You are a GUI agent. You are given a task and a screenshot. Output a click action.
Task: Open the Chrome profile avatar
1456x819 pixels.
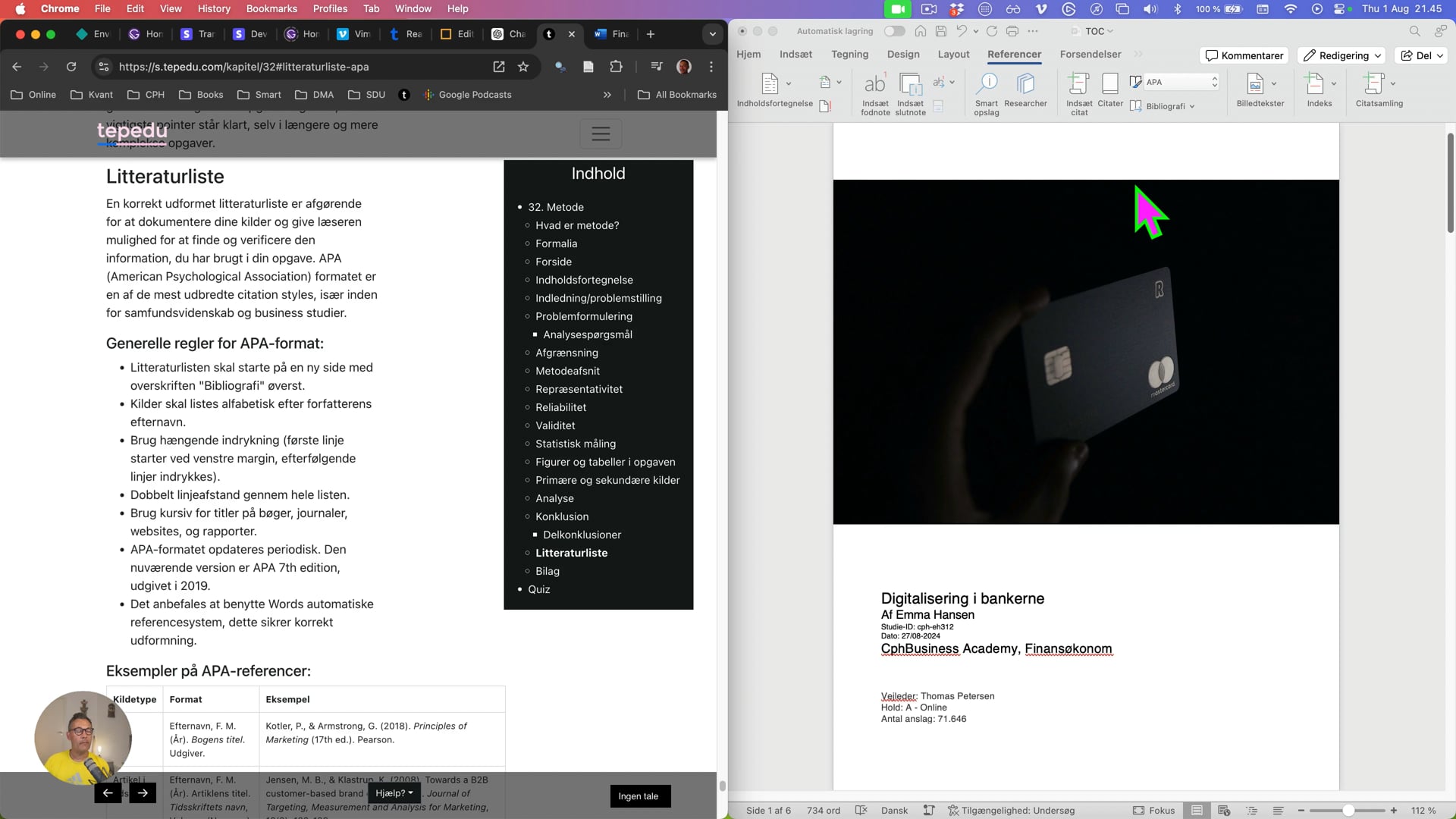(x=683, y=67)
